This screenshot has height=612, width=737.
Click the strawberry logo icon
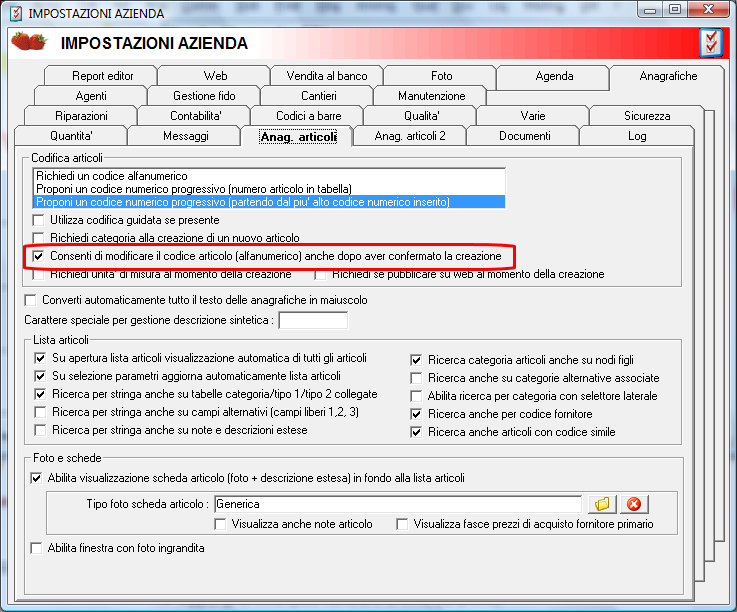(29, 41)
